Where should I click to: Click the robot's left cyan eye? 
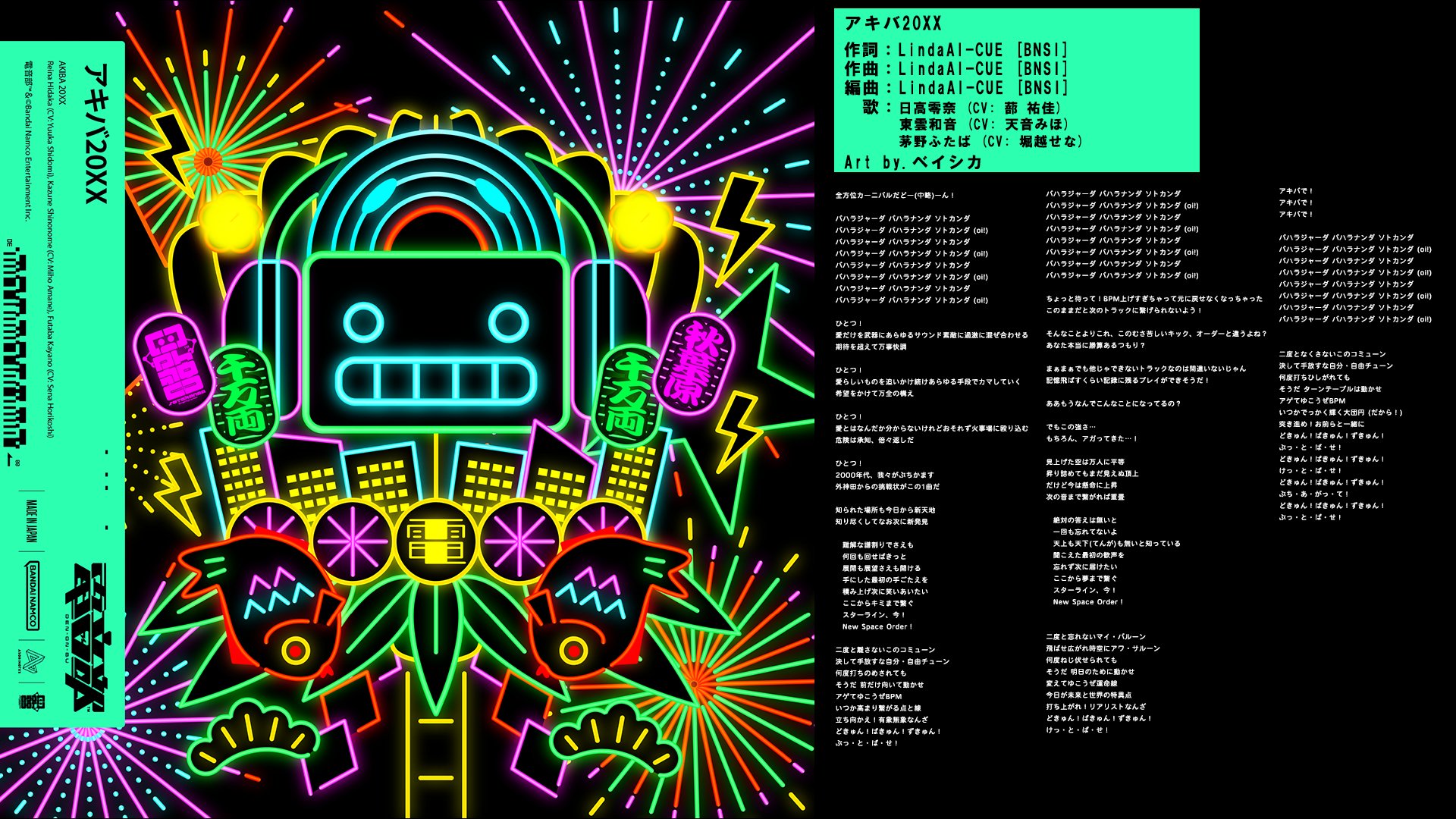pos(364,322)
